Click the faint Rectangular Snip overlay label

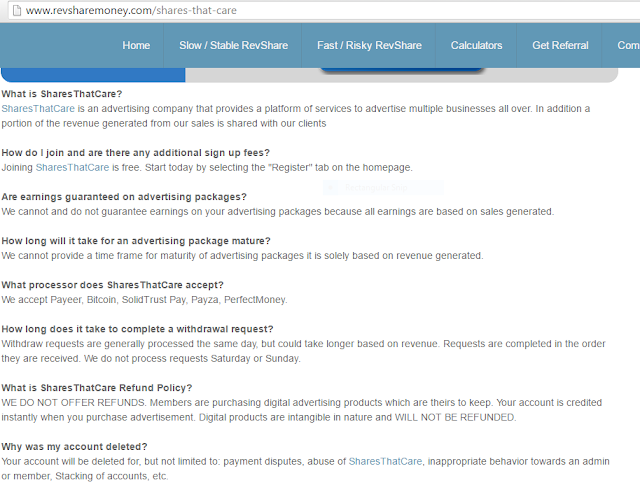click(x=376, y=187)
